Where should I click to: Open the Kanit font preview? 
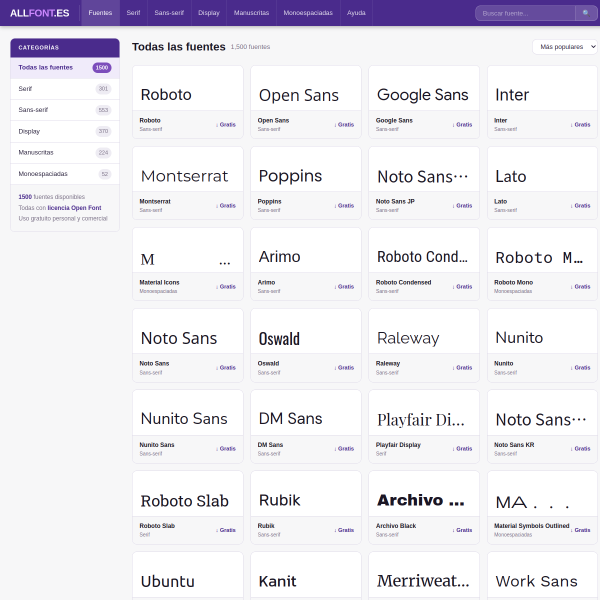point(306,575)
